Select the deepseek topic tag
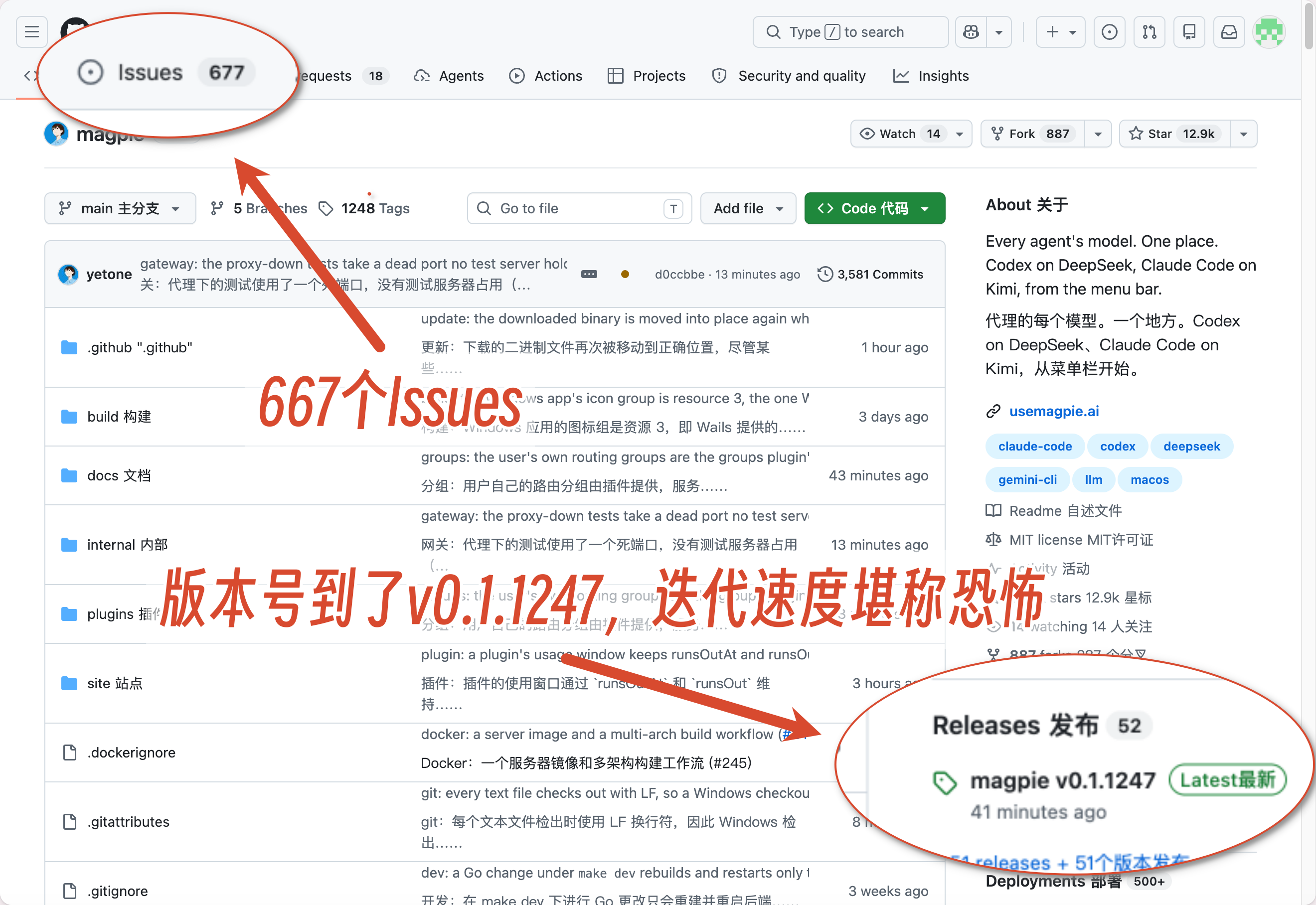 pyautogui.click(x=1191, y=446)
